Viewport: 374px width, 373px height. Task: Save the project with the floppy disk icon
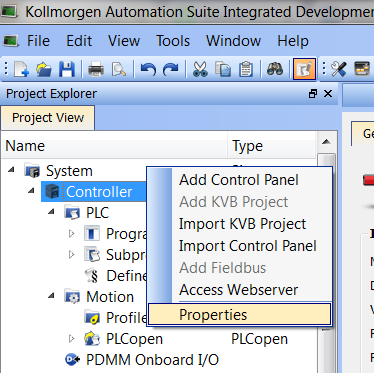pyautogui.click(x=67, y=69)
